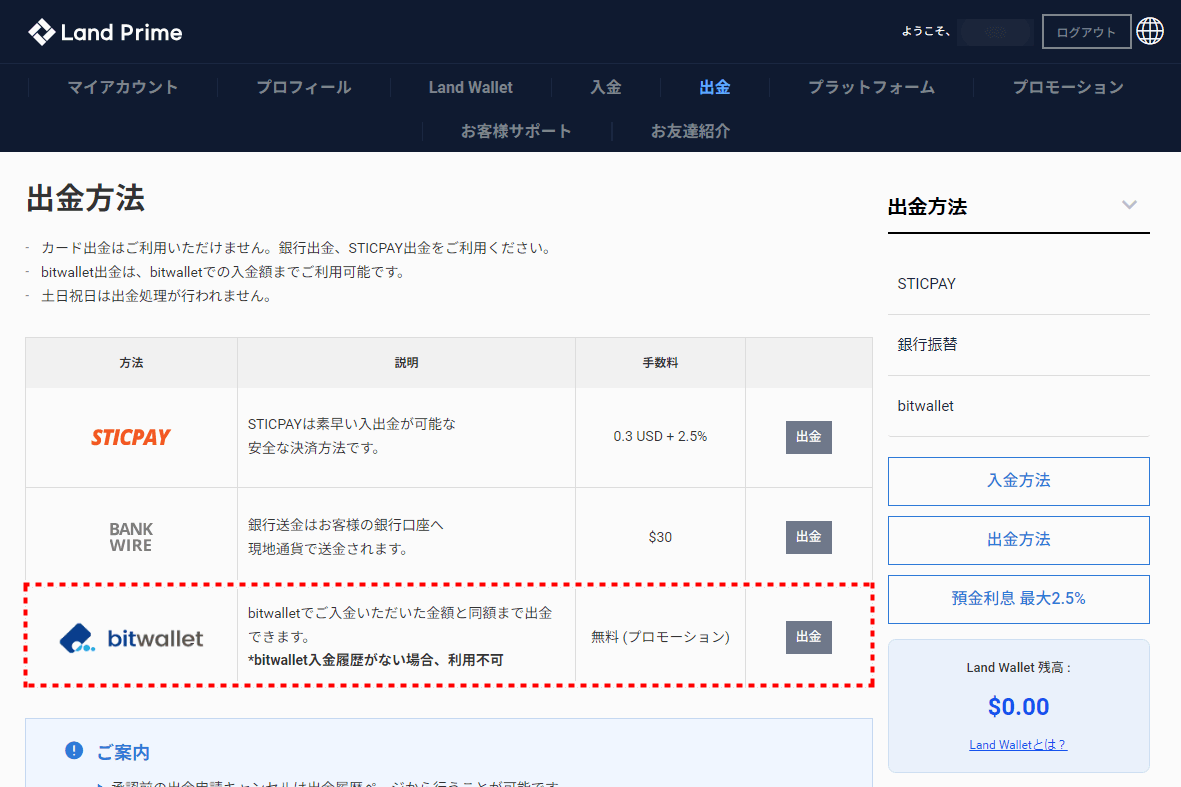
Task: Click 出金 button in the bitwallet row
Action: (809, 637)
